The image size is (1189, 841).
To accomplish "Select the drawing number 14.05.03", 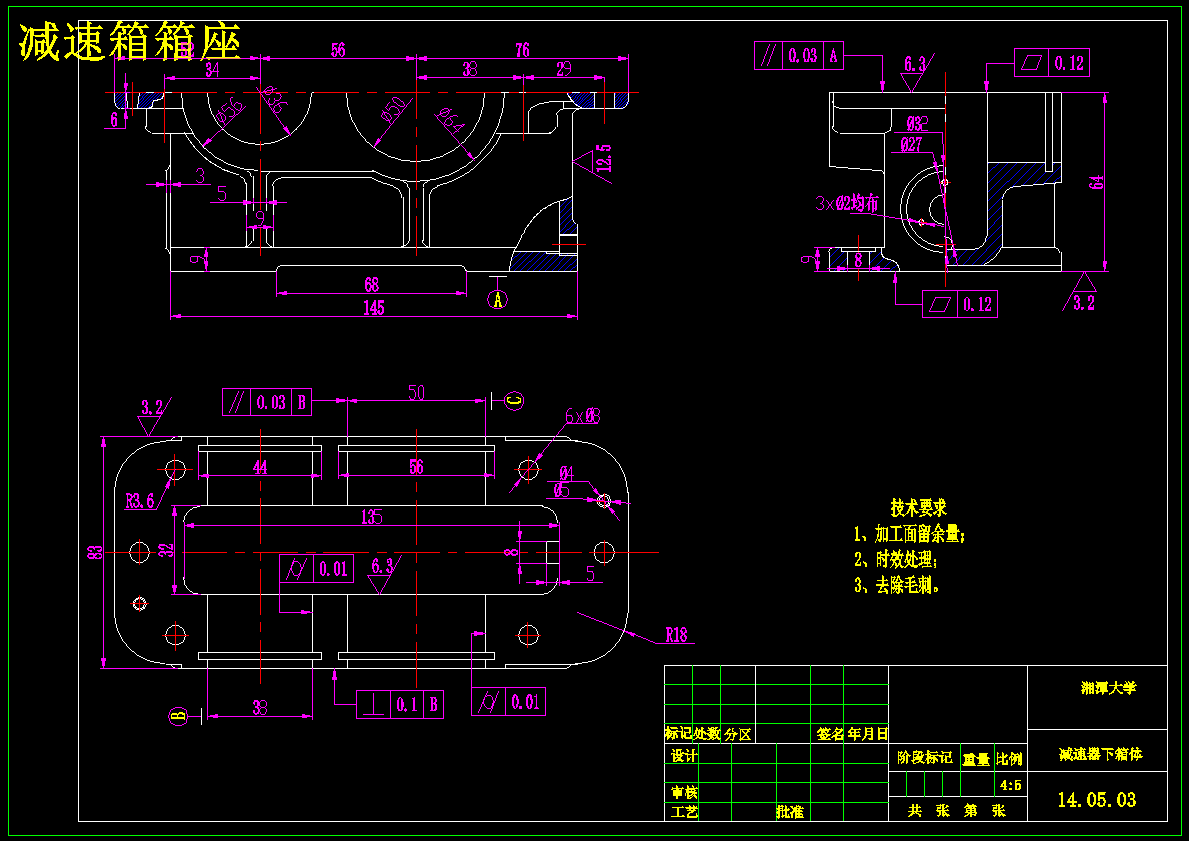I will (1096, 799).
